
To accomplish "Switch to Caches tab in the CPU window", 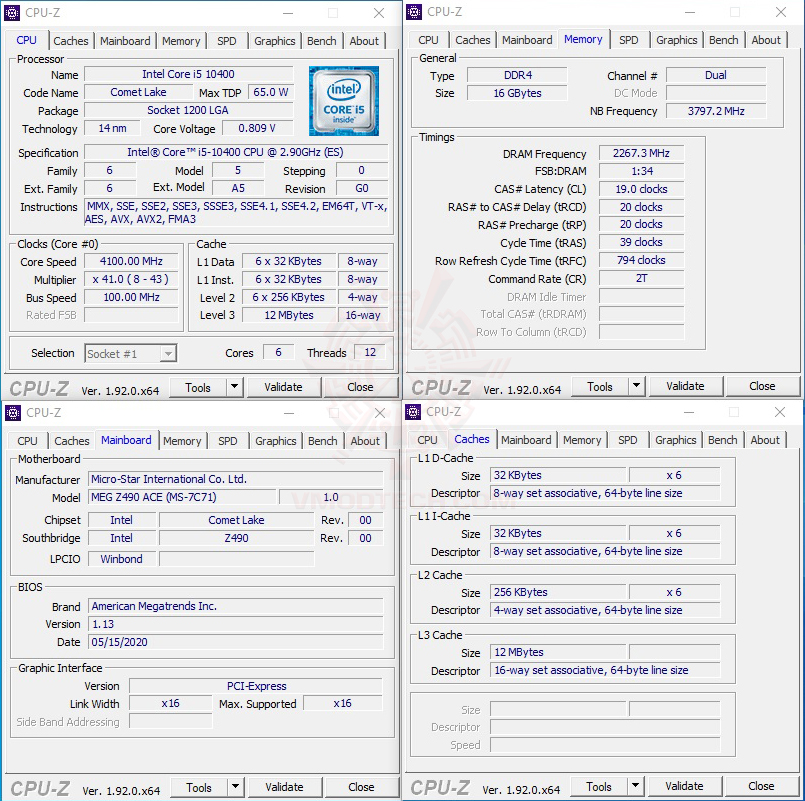I will (x=71, y=41).
